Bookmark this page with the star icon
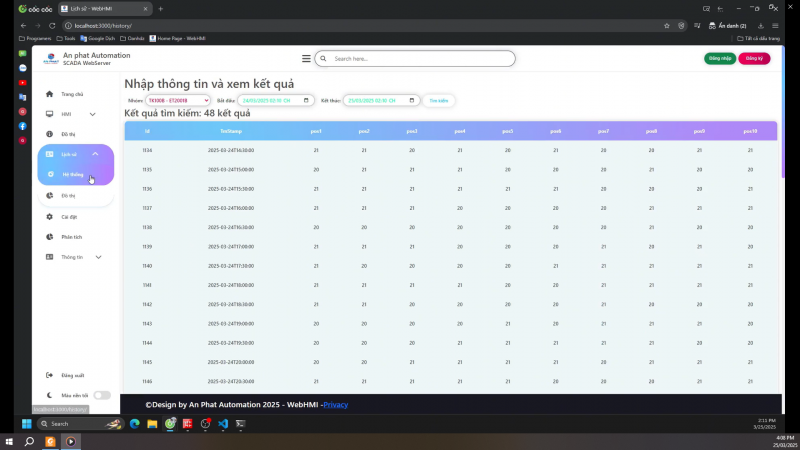The image size is (800, 450). coord(666,26)
